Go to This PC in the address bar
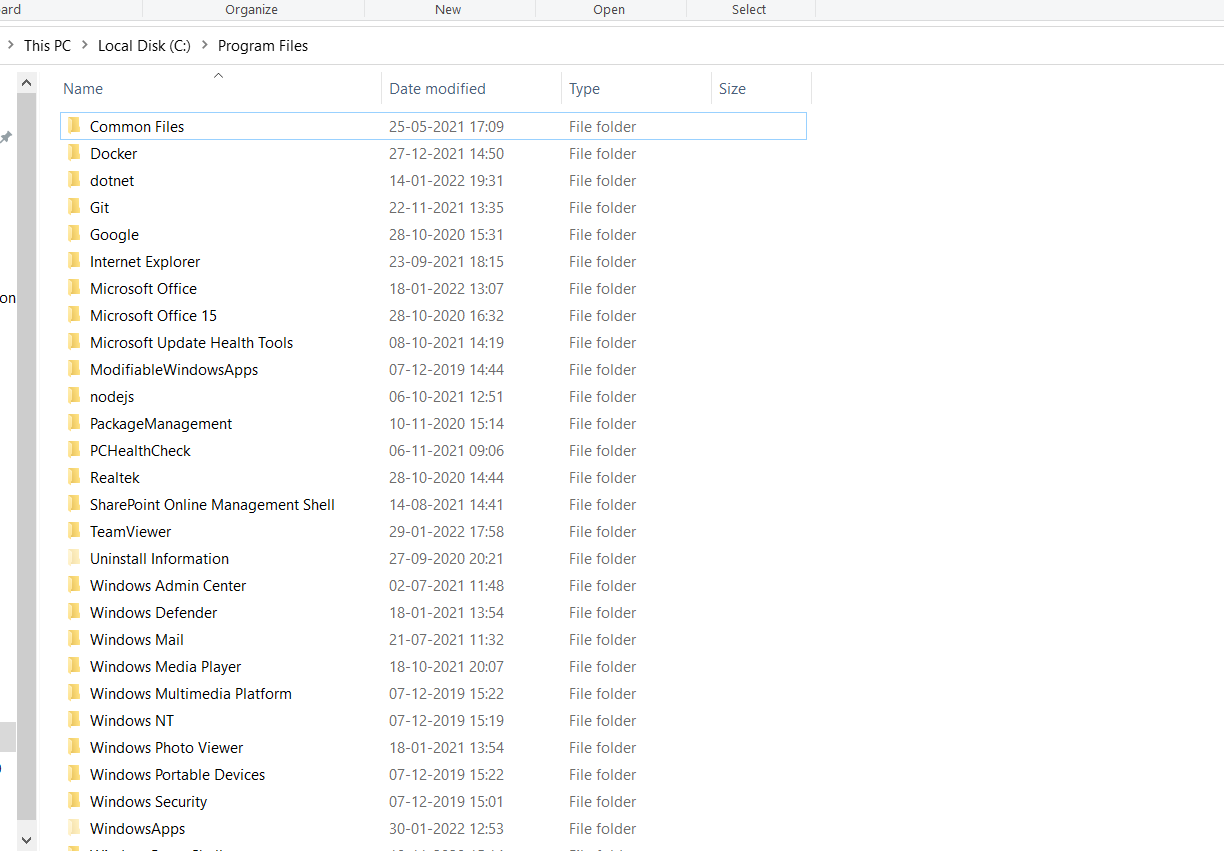 pyautogui.click(x=47, y=45)
